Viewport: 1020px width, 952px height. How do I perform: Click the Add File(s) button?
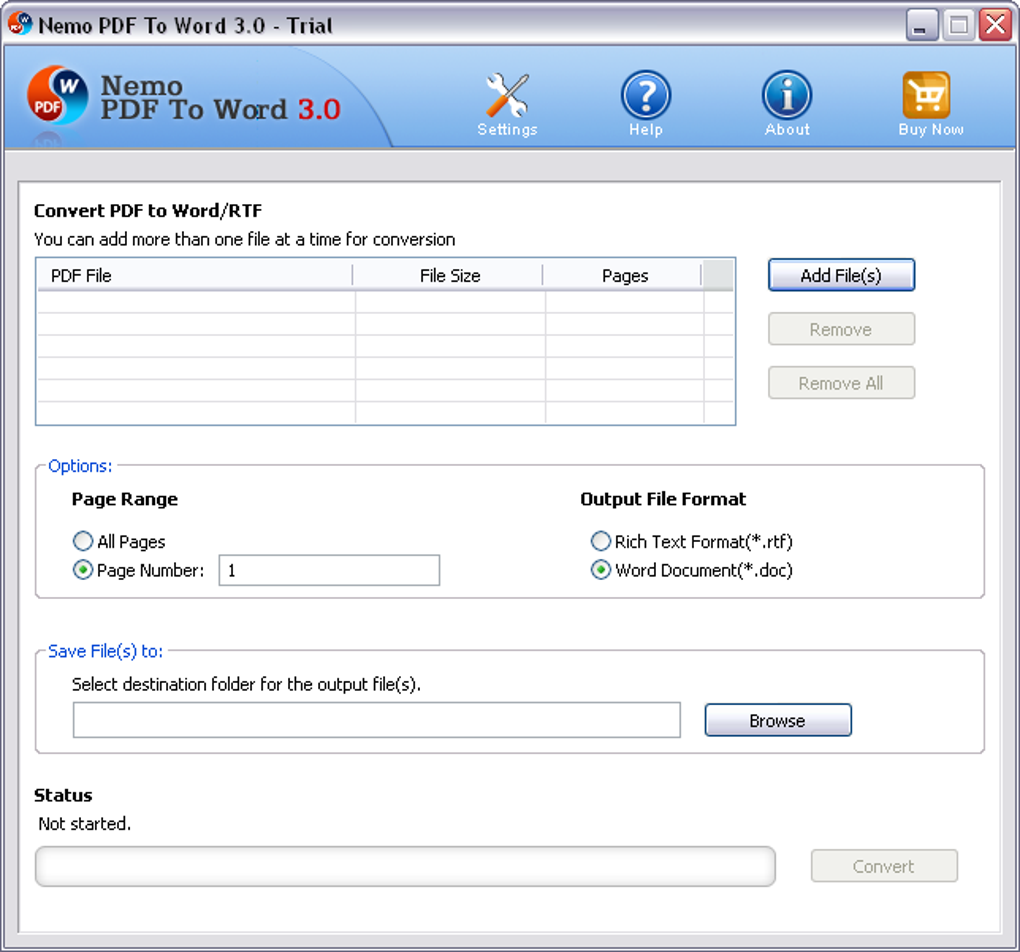pos(841,275)
